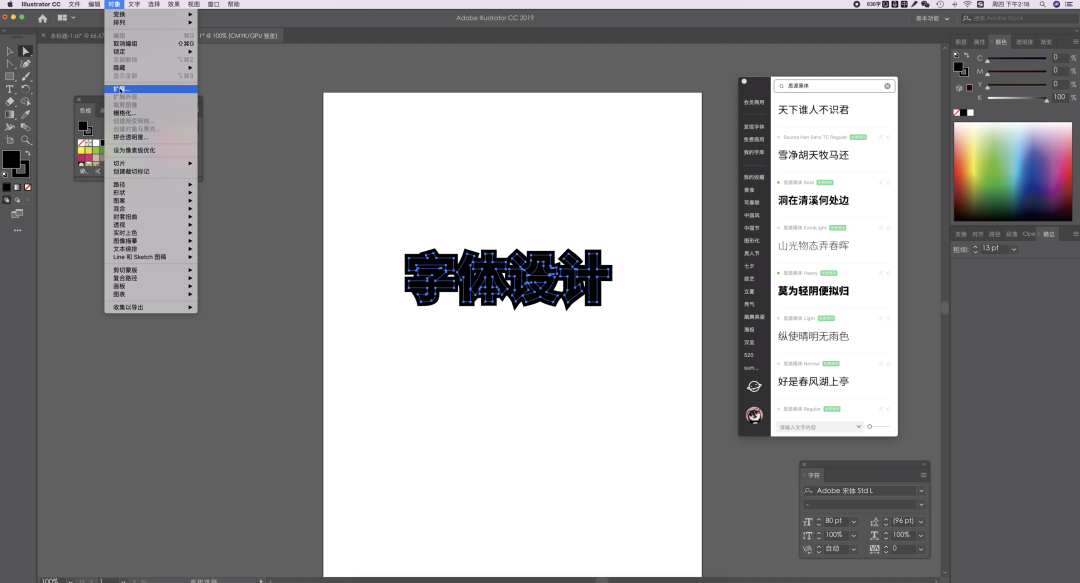The width and height of the screenshot is (1080, 583).
Task: Select the Type tool
Action: pos(9,89)
